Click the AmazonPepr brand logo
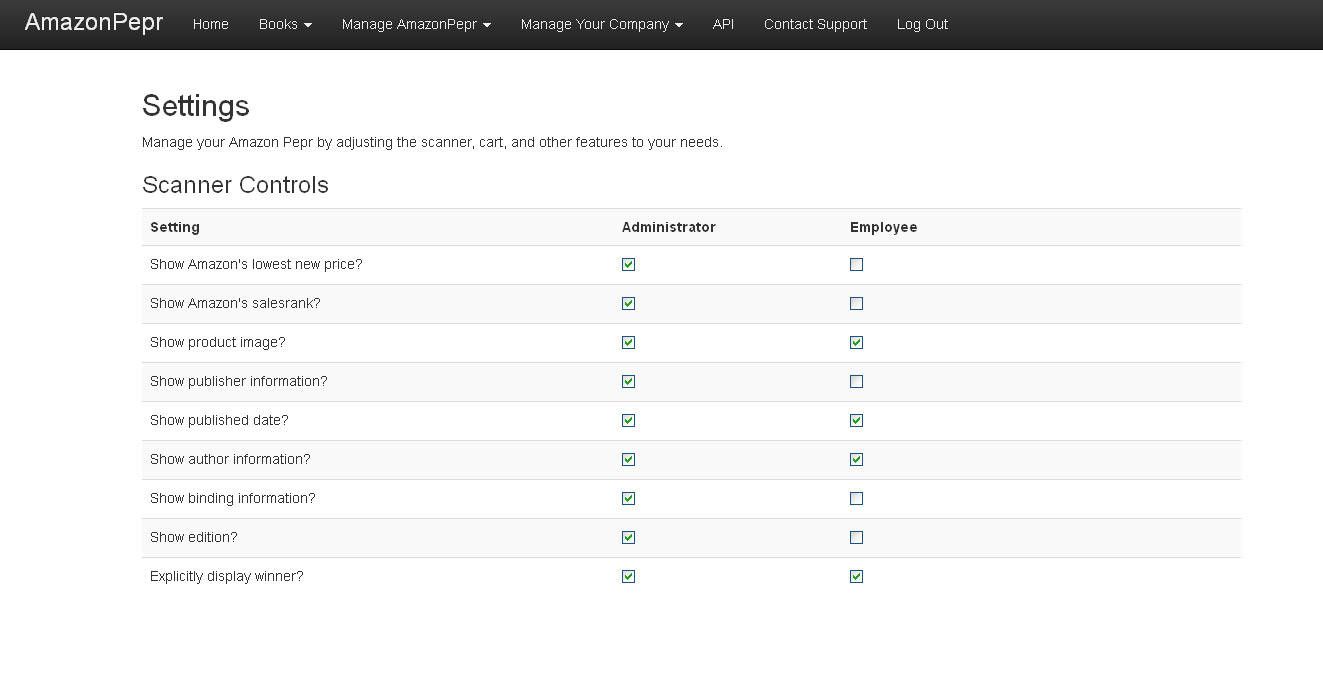The height and width of the screenshot is (681, 1323). [x=94, y=23]
